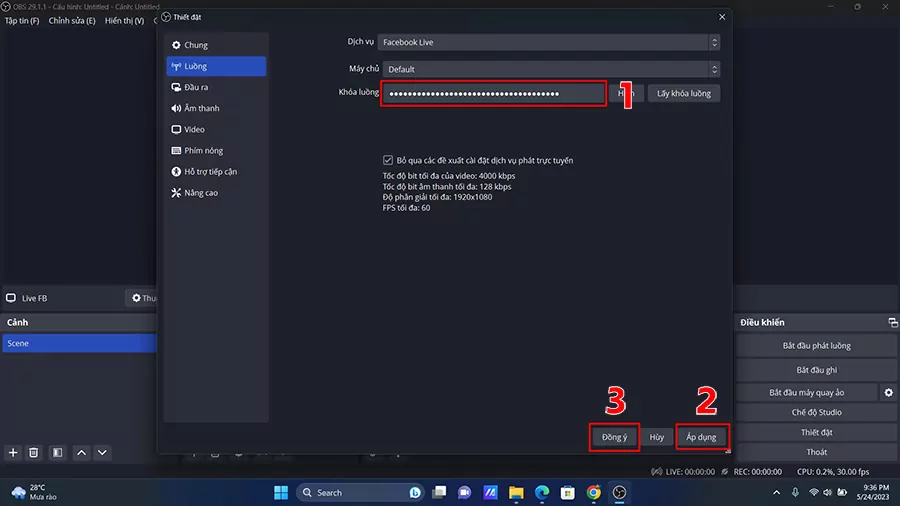Screen dimensions: 900x506
Task: Close the Thiết đặt settings dialog
Action: point(722,17)
